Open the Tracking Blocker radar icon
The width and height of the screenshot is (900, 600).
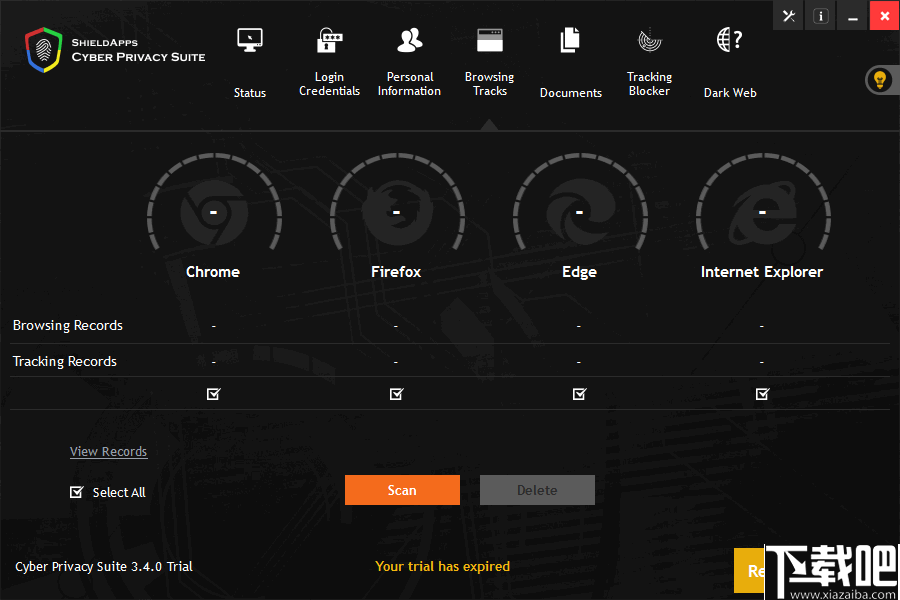650,40
